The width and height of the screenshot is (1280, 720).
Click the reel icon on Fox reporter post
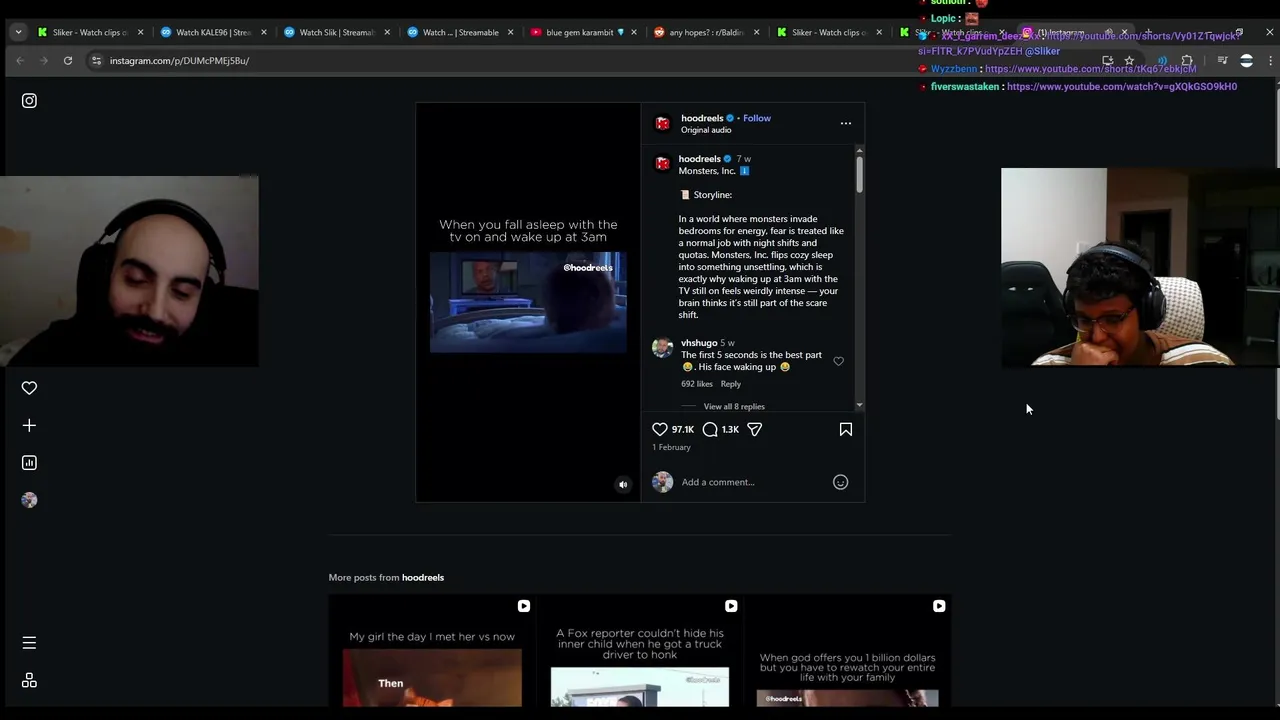pos(731,606)
